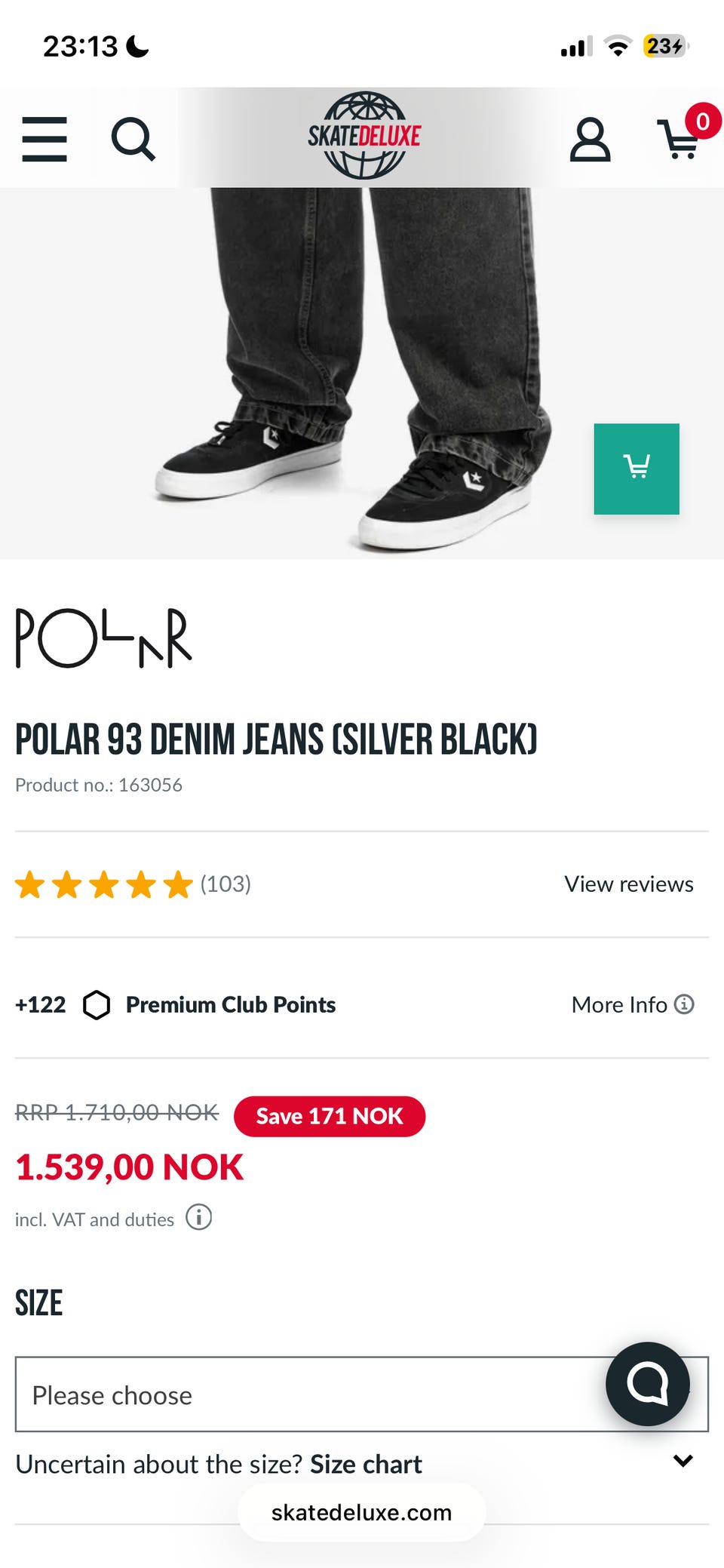Tap the green add-to-cart button
This screenshot has height=1568, width=724.
pos(637,469)
